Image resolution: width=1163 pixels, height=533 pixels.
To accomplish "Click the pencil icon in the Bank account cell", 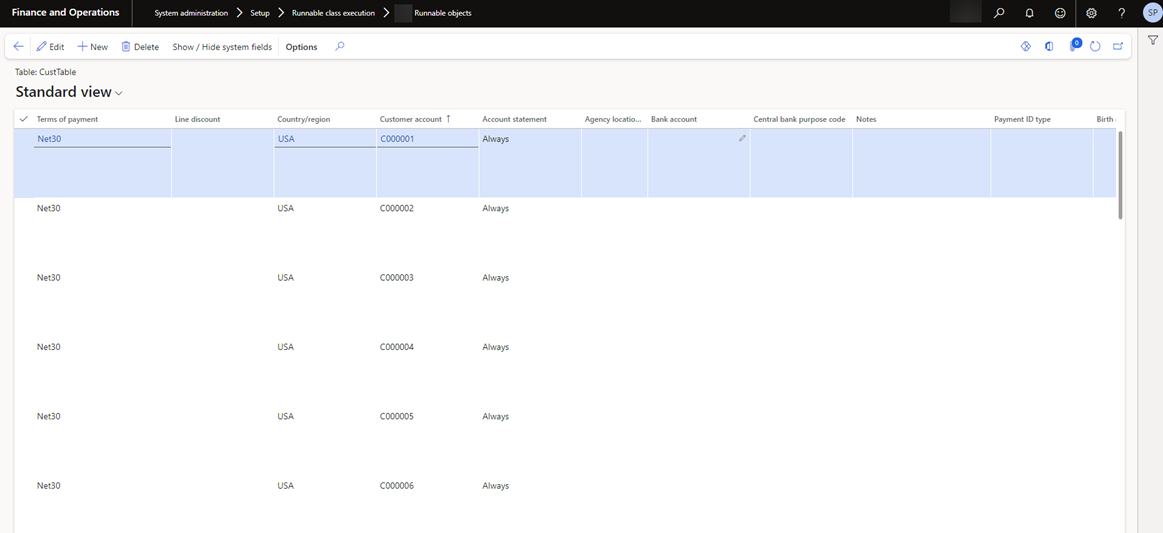I will tap(742, 139).
